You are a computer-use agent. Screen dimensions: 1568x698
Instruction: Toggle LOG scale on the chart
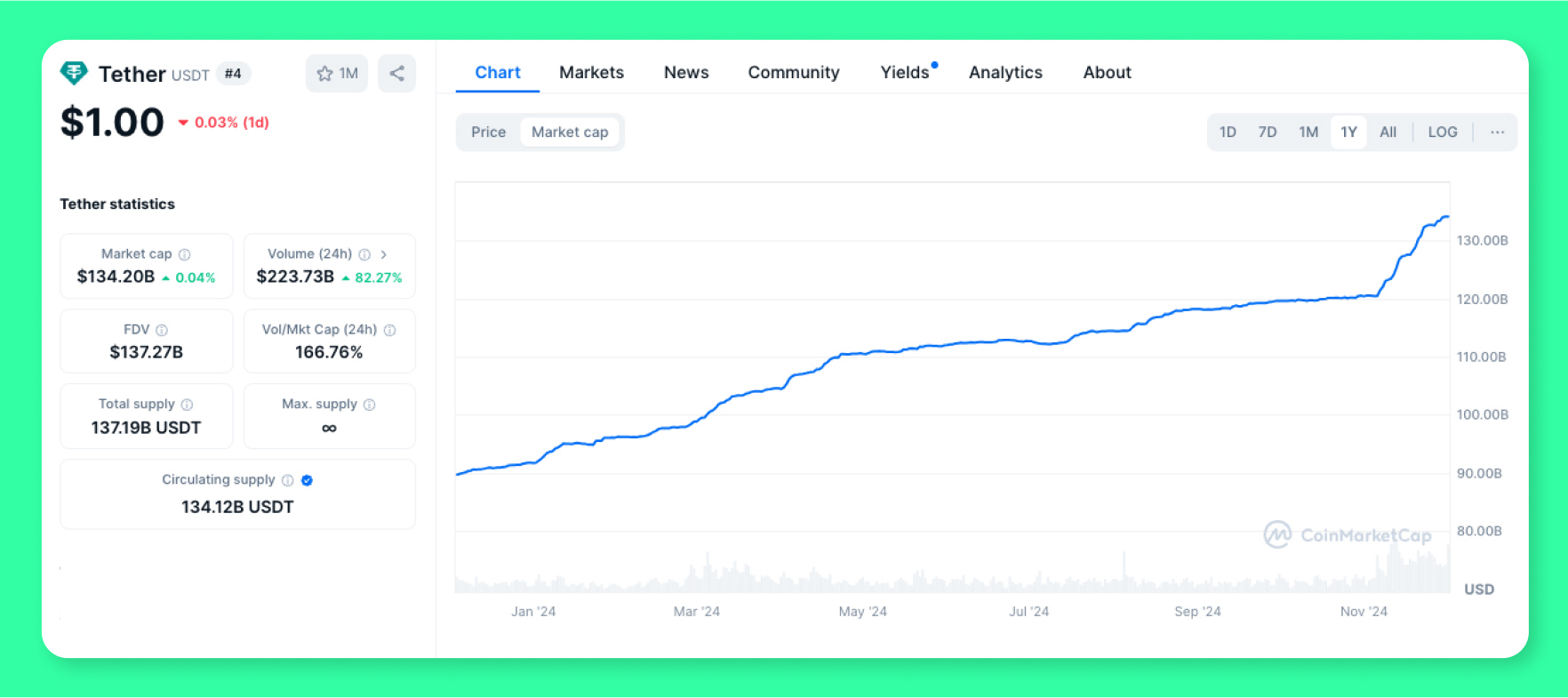[1443, 132]
